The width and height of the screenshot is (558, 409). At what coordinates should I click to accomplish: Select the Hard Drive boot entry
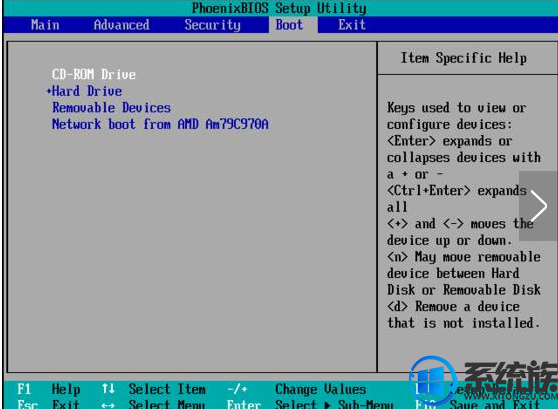87,91
